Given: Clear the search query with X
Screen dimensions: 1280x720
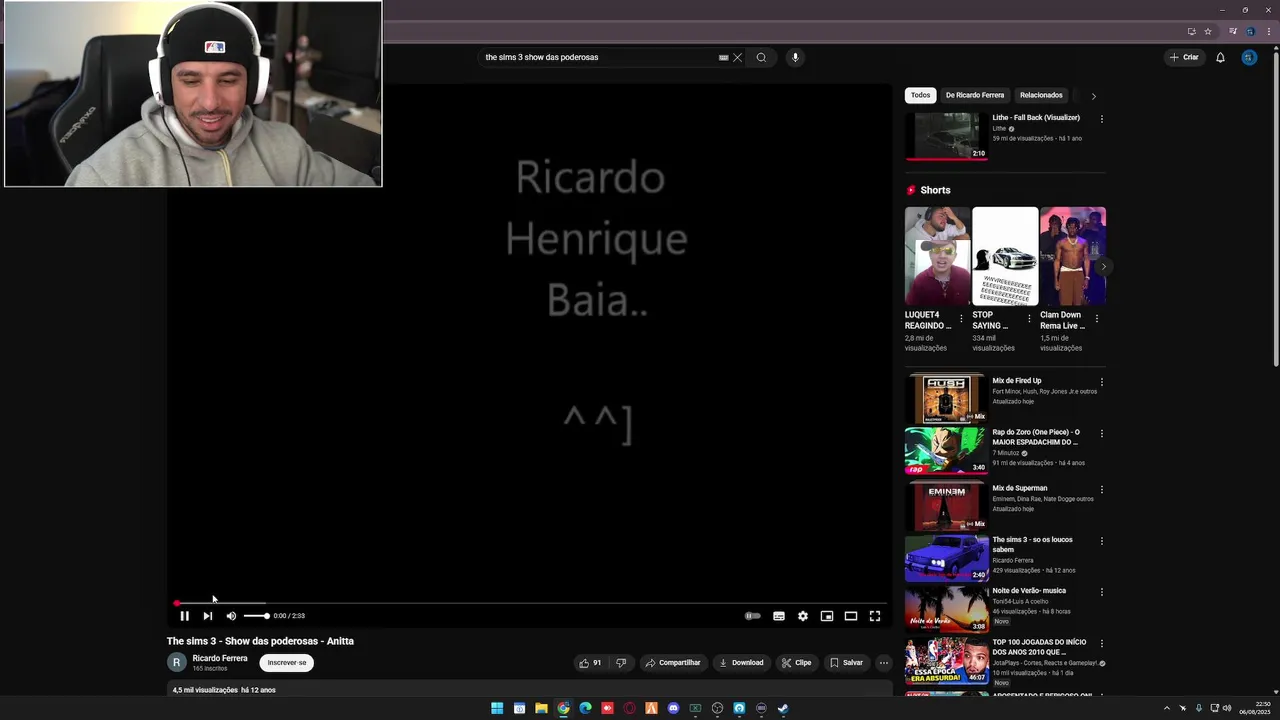Looking at the screenshot, I should pos(738,57).
